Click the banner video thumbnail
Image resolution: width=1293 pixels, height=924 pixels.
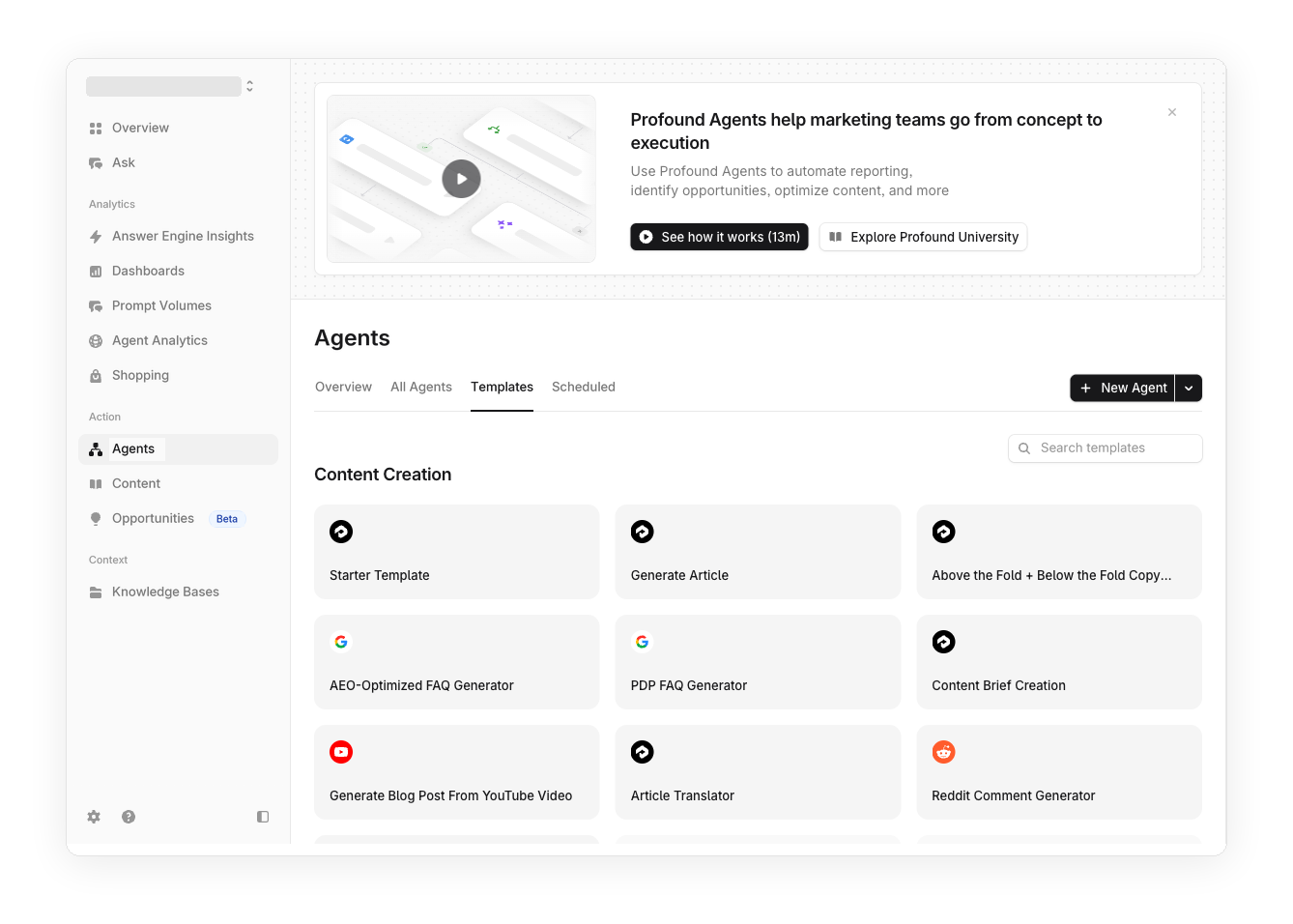[x=462, y=179]
